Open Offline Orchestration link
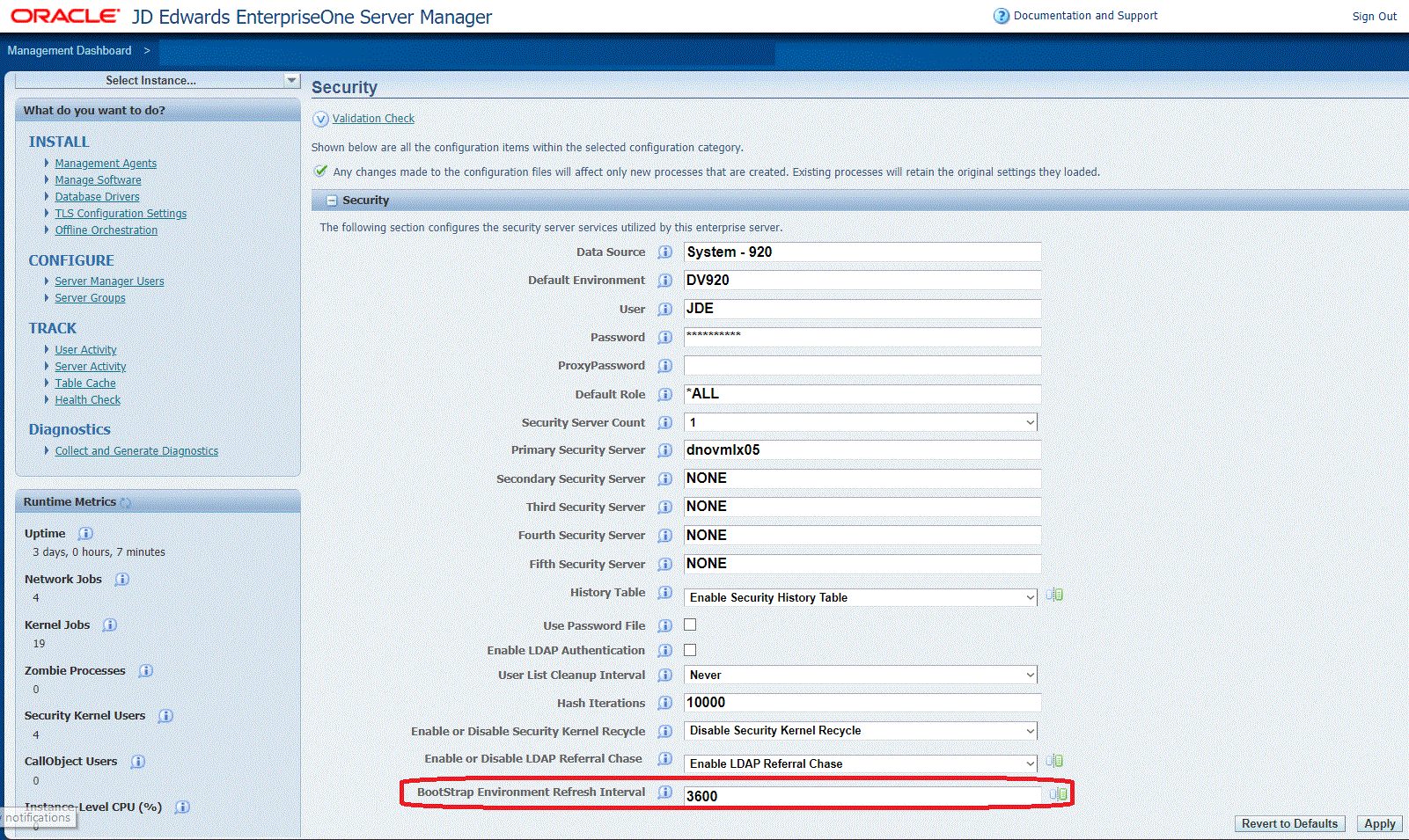 [106, 230]
